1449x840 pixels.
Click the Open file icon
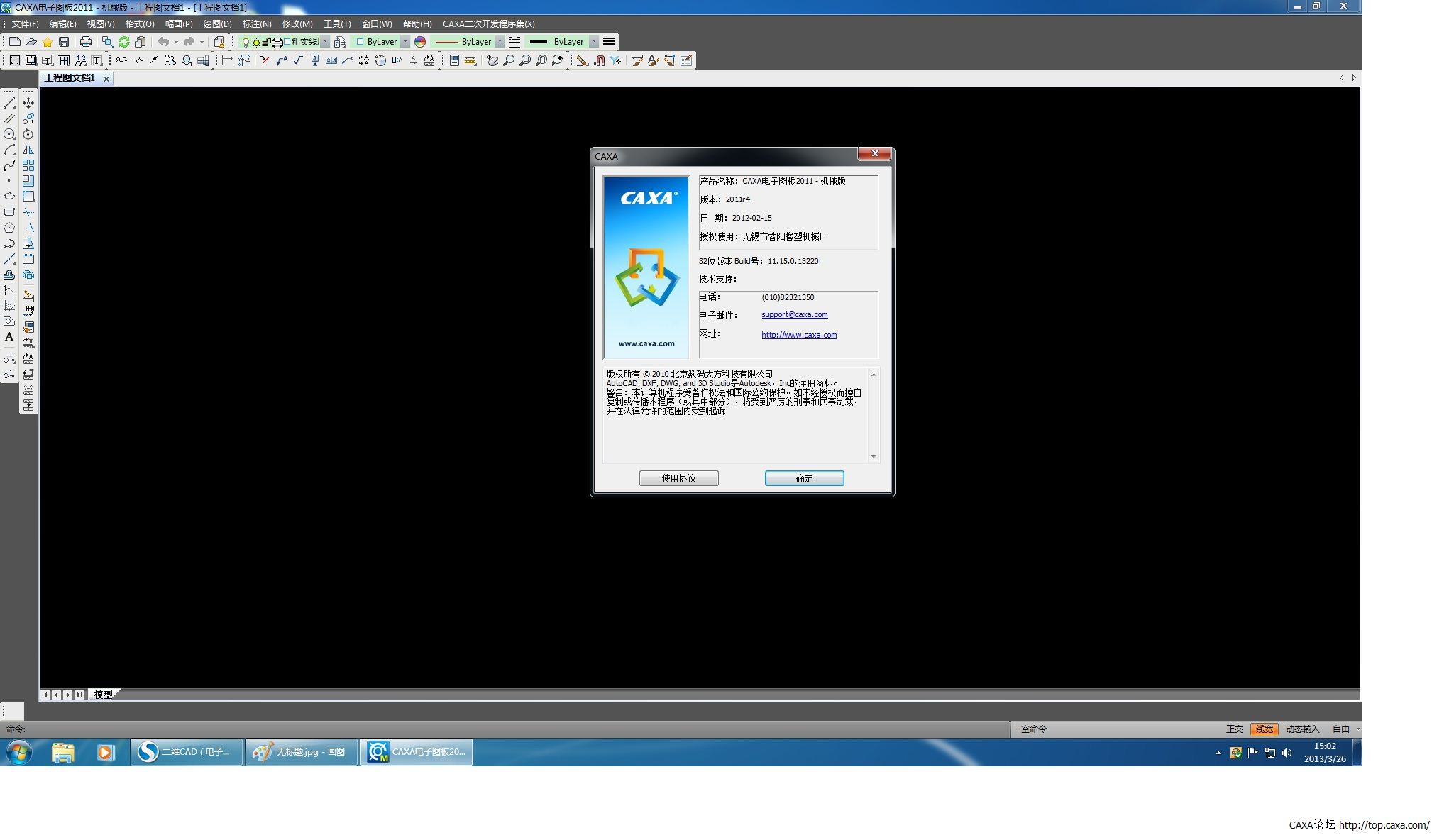[x=31, y=42]
